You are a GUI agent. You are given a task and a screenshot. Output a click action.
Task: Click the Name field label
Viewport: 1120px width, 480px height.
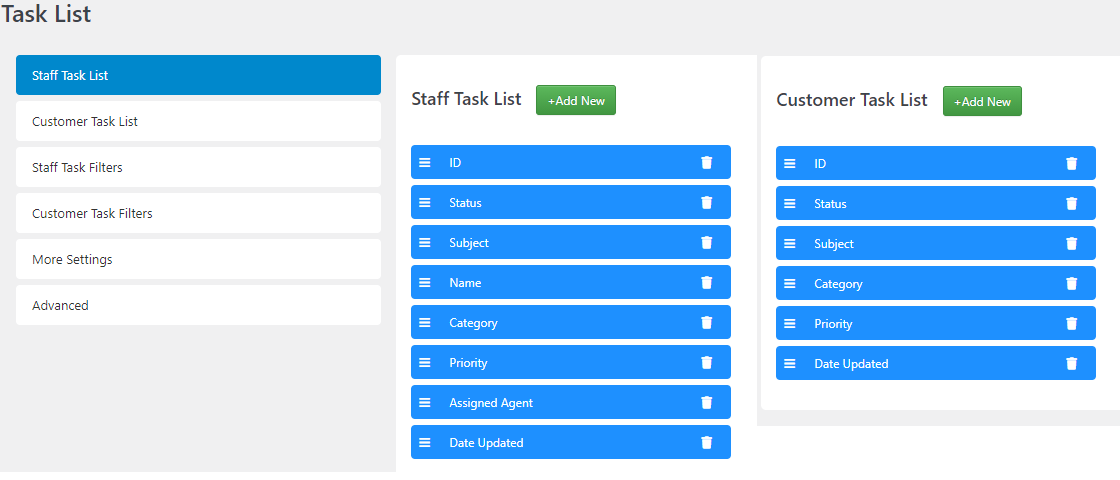(465, 282)
